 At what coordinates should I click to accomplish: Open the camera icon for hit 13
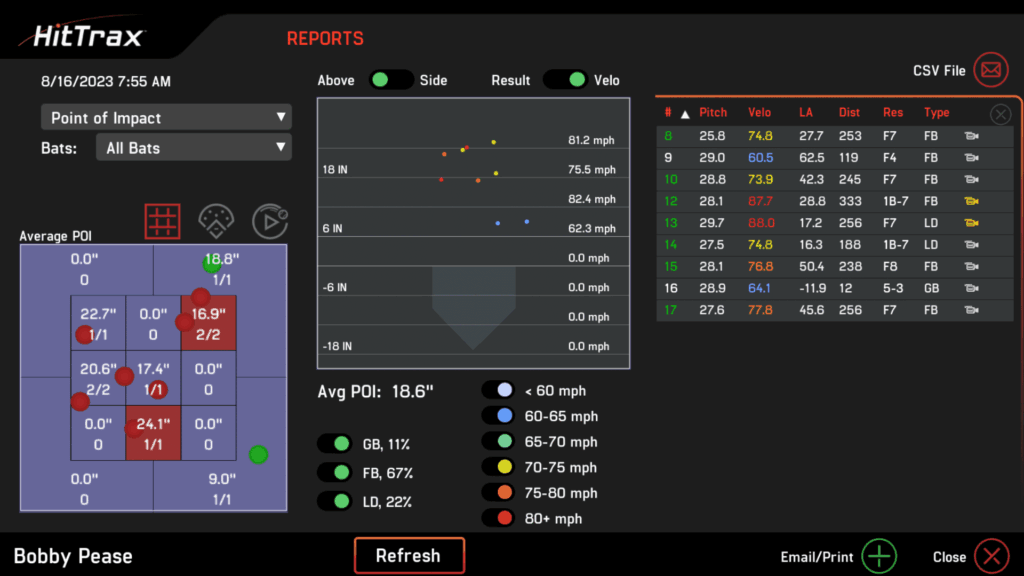(x=970, y=223)
